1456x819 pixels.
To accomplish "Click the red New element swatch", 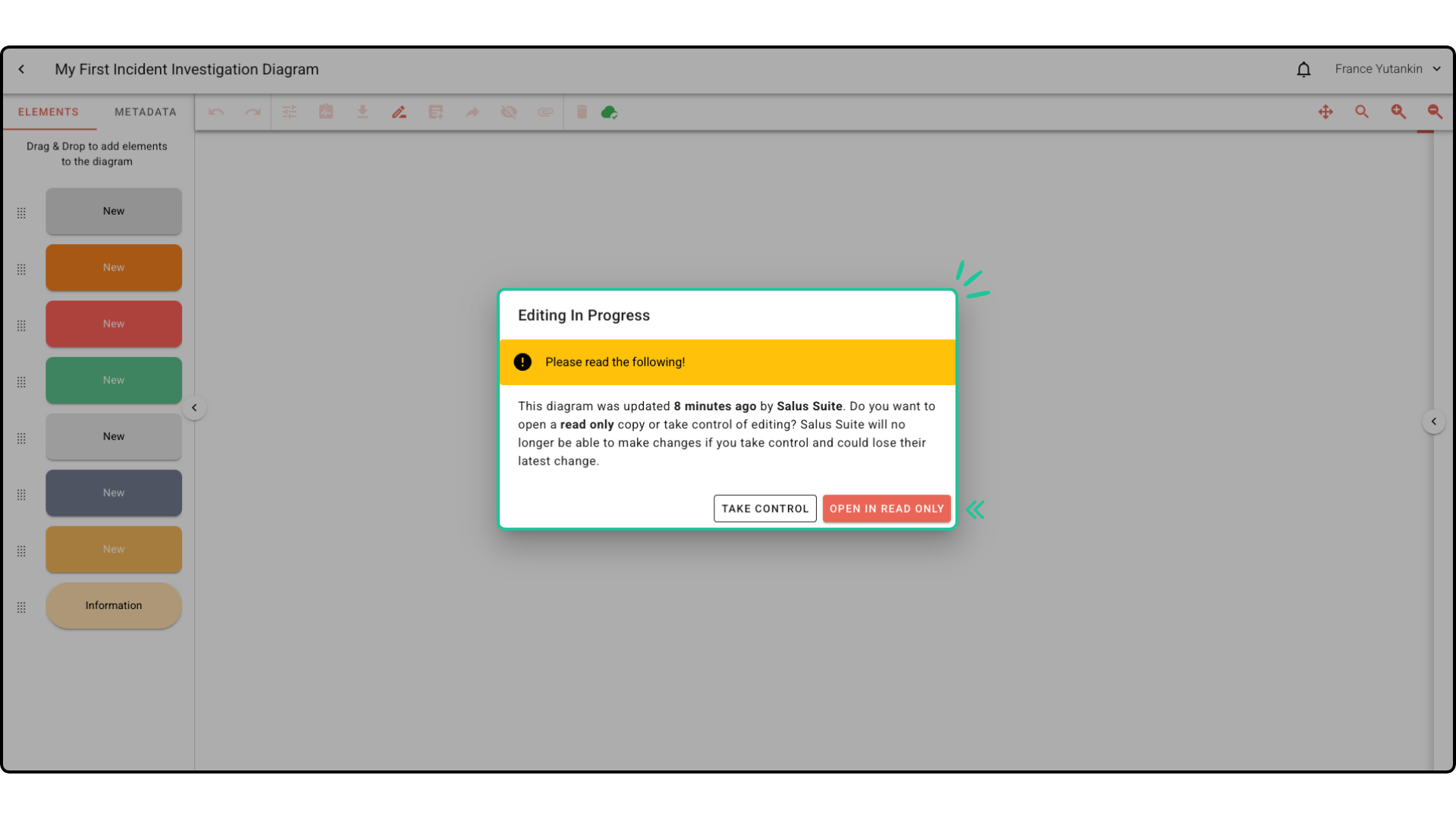I will tap(114, 324).
